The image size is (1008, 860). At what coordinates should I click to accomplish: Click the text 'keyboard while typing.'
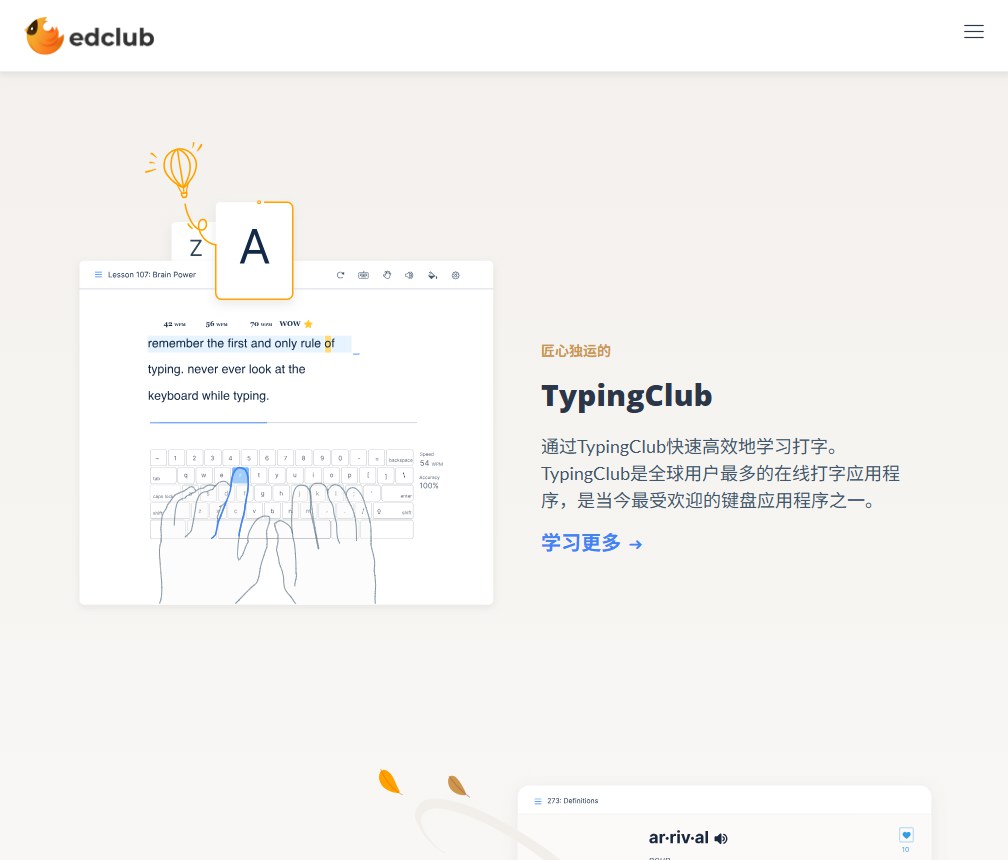(208, 395)
